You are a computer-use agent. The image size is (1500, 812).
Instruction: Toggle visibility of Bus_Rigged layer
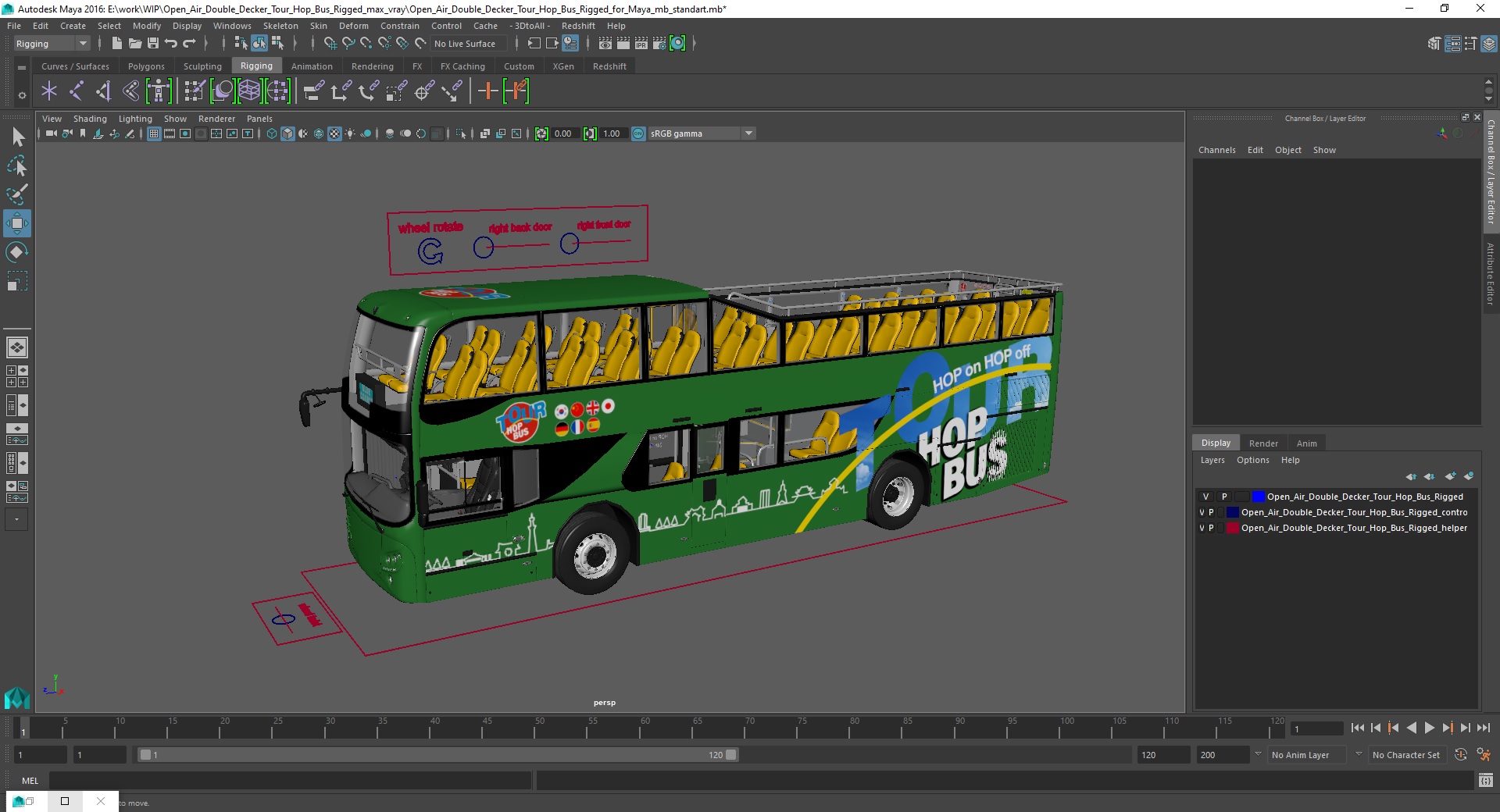[1205, 497]
